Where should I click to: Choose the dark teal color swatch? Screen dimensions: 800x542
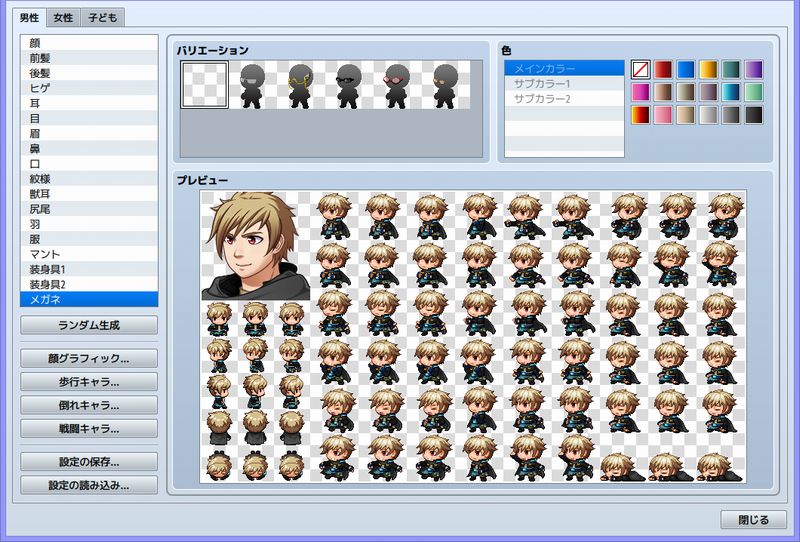[x=731, y=69]
